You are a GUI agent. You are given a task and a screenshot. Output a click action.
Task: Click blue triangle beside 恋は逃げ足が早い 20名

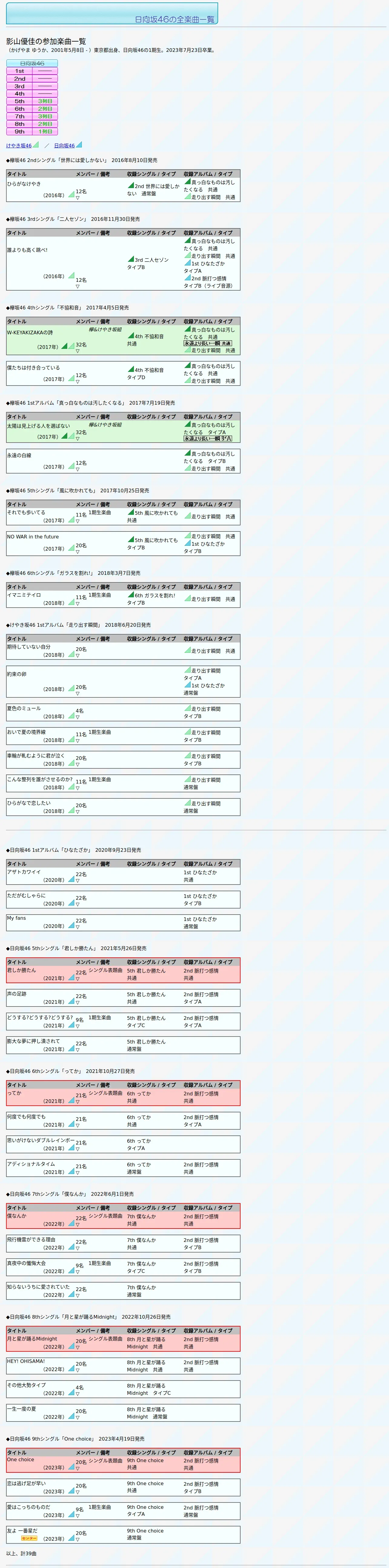71,1490
